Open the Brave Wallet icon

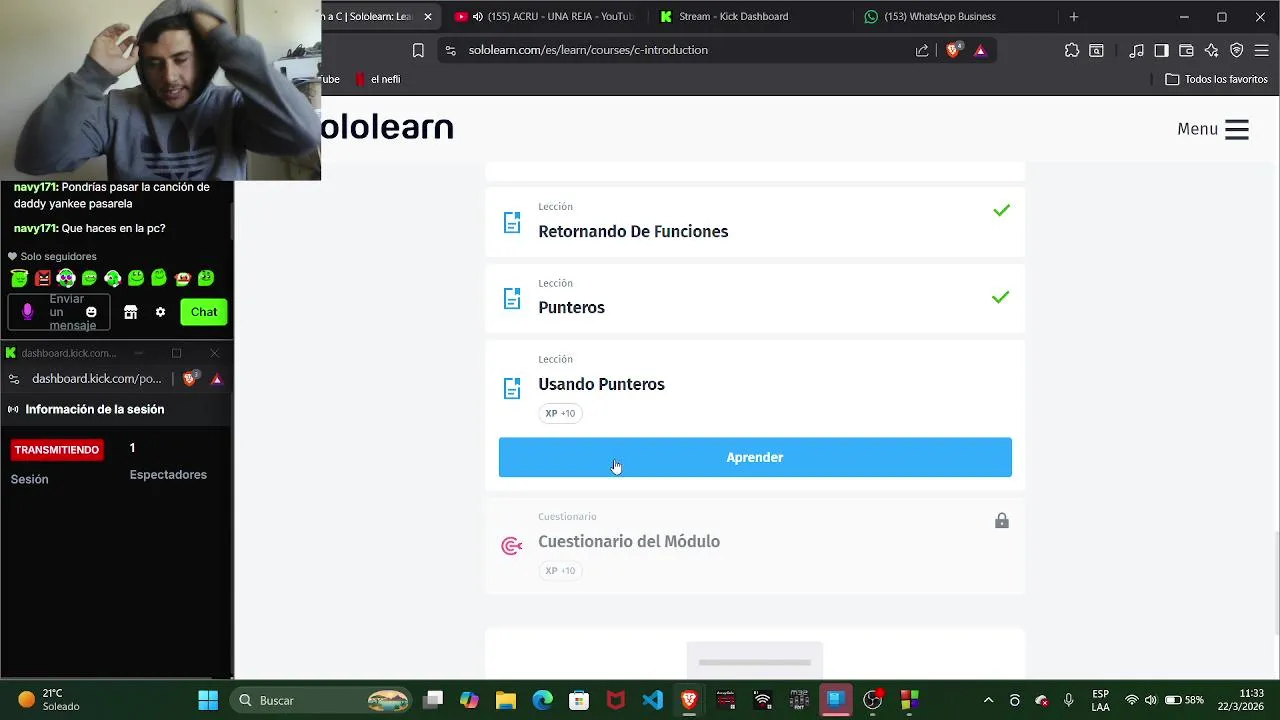tap(1186, 50)
